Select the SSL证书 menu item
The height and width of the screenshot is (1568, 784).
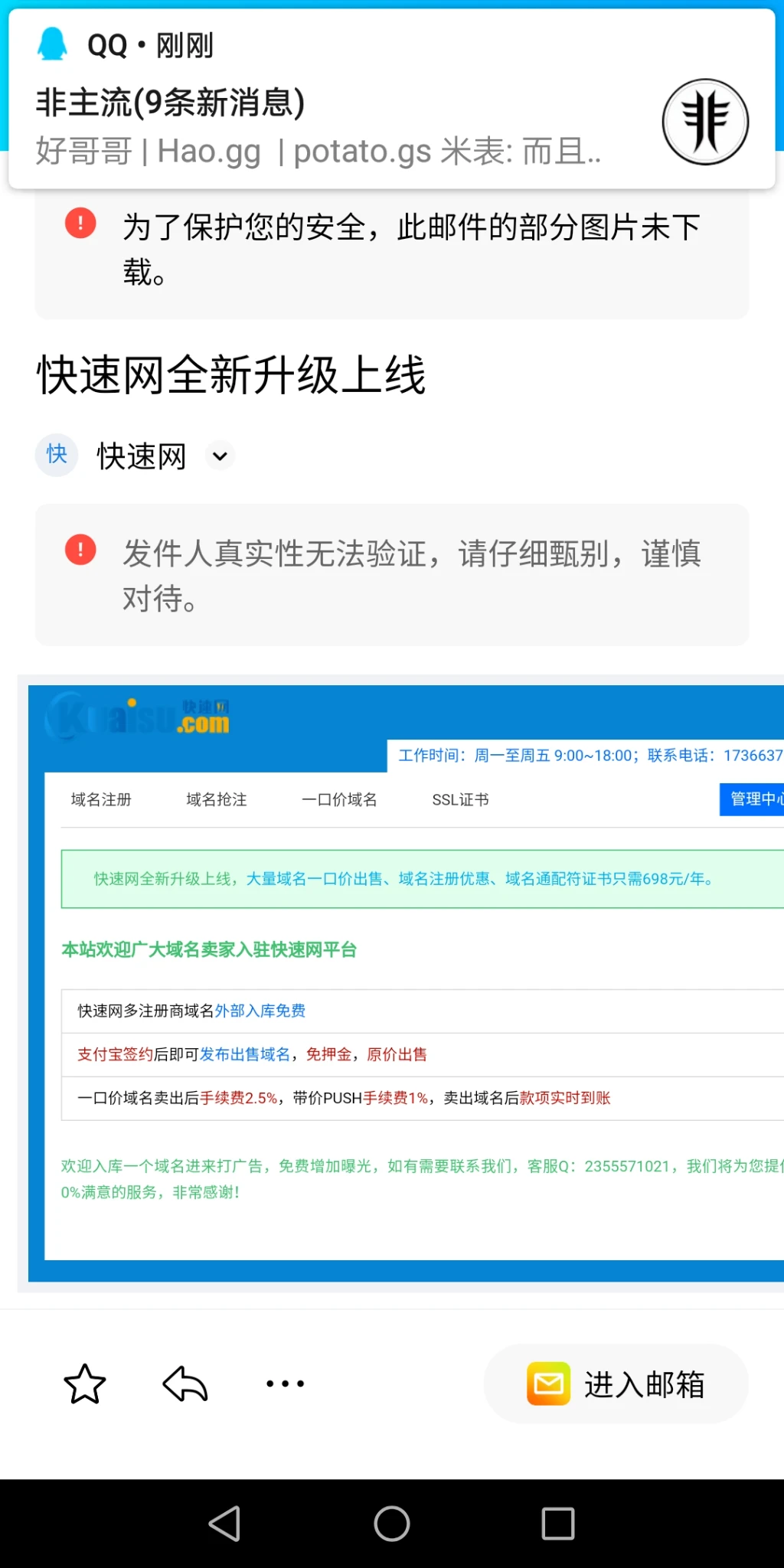coord(460,799)
